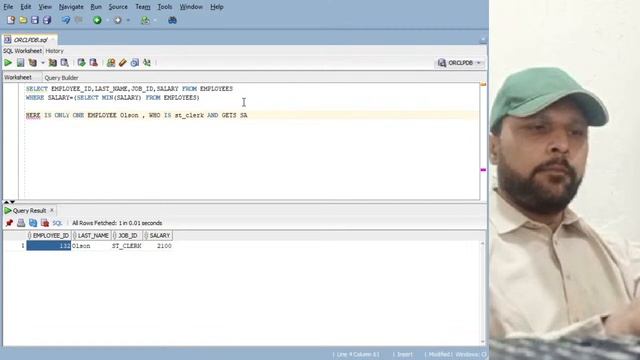Sort by the SALARY column header
The width and height of the screenshot is (640, 360).
point(158,236)
